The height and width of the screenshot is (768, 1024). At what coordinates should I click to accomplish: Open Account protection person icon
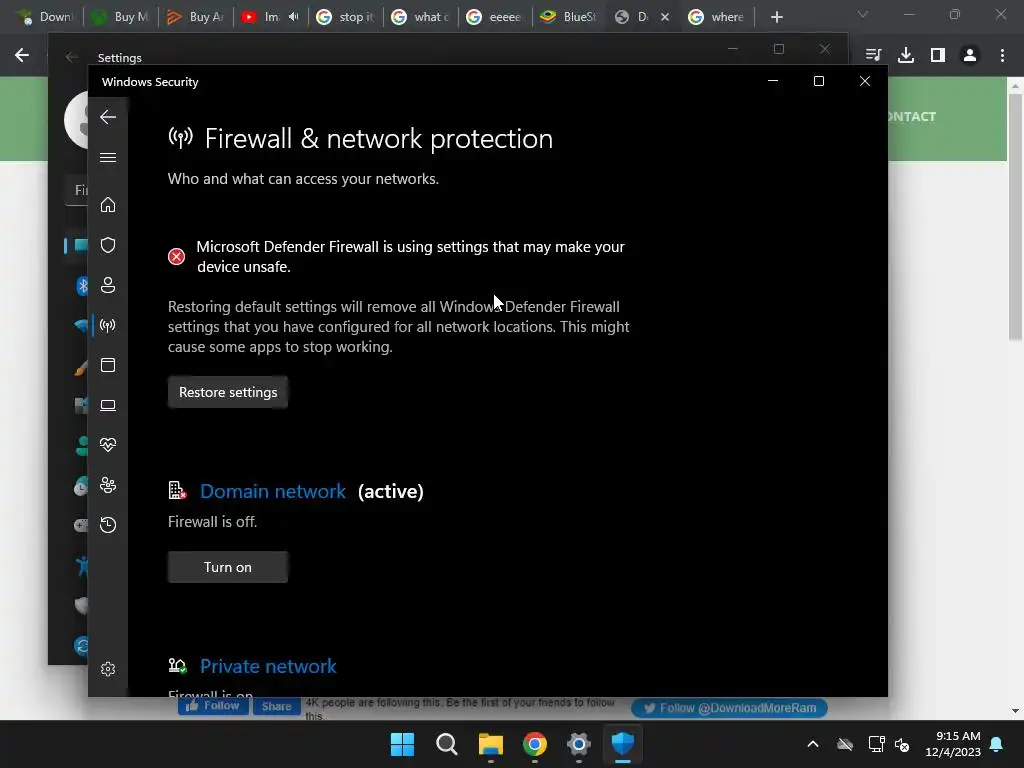(108, 285)
